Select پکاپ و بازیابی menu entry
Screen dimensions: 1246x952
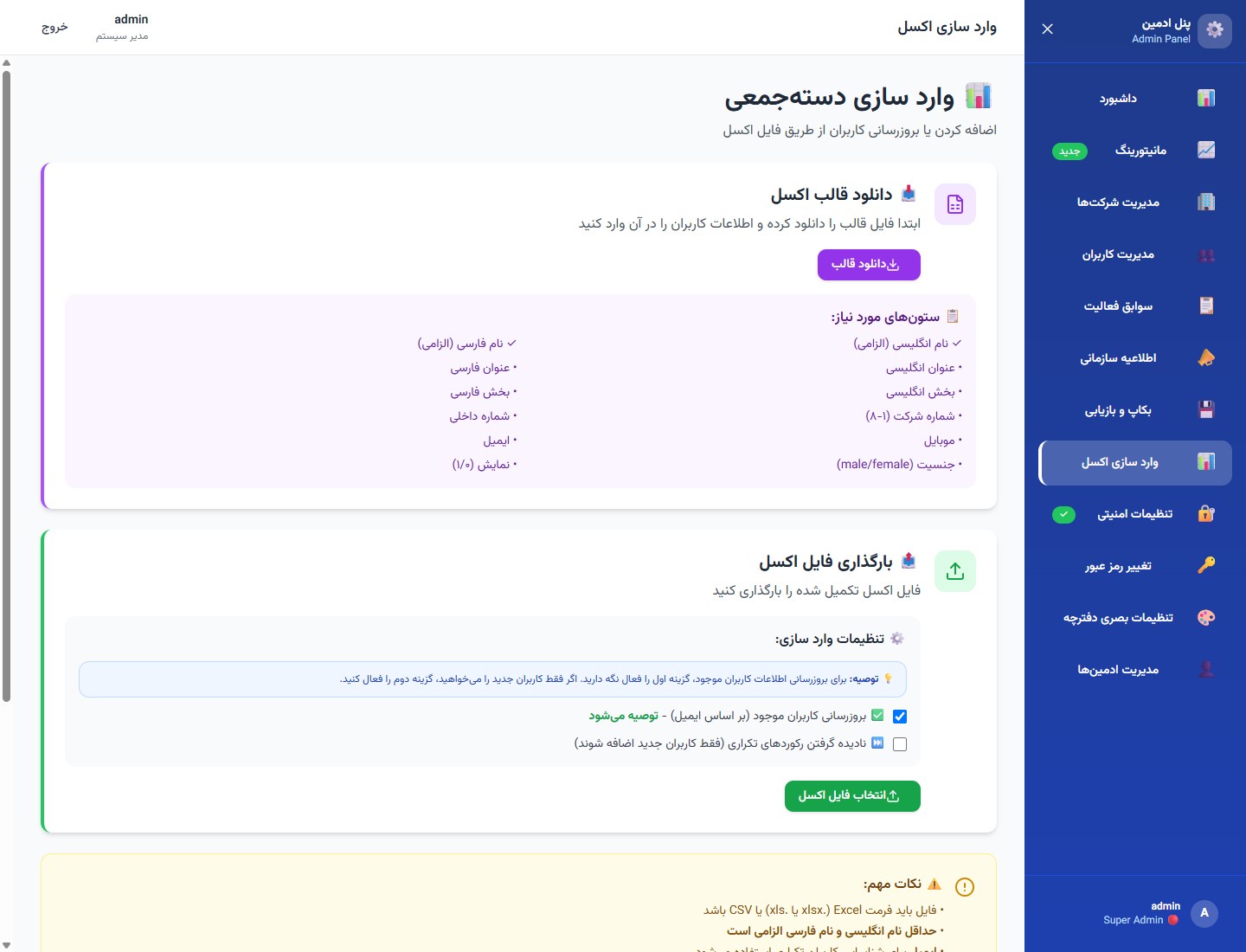click(x=1135, y=410)
